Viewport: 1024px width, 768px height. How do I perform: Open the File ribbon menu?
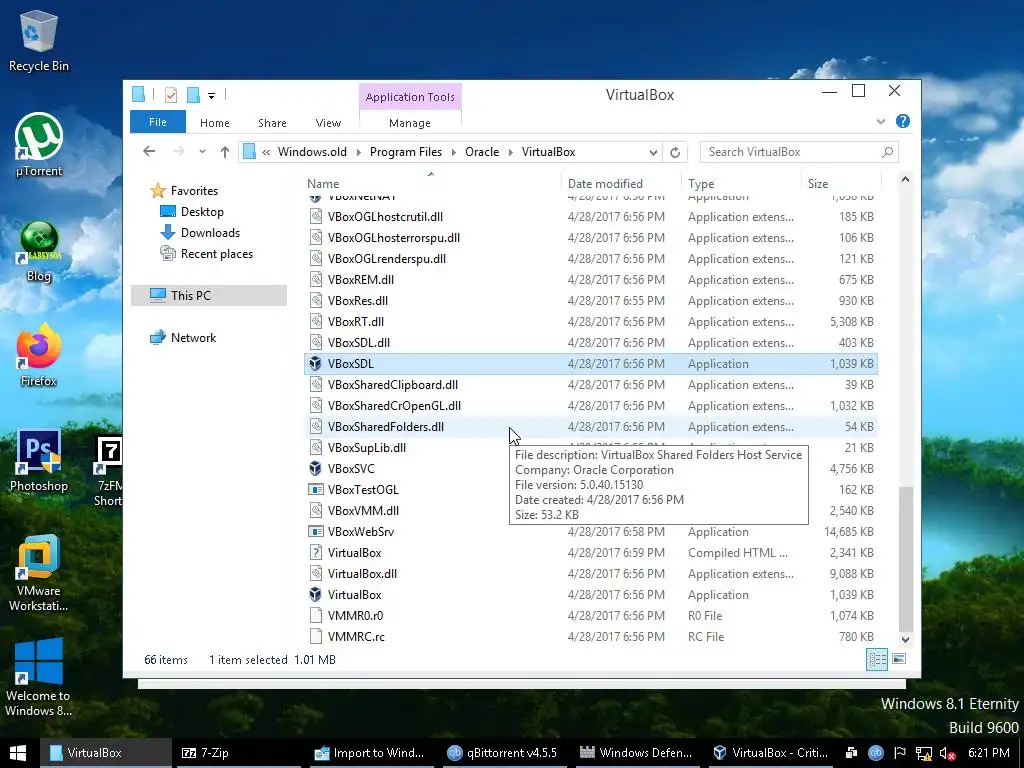[157, 122]
